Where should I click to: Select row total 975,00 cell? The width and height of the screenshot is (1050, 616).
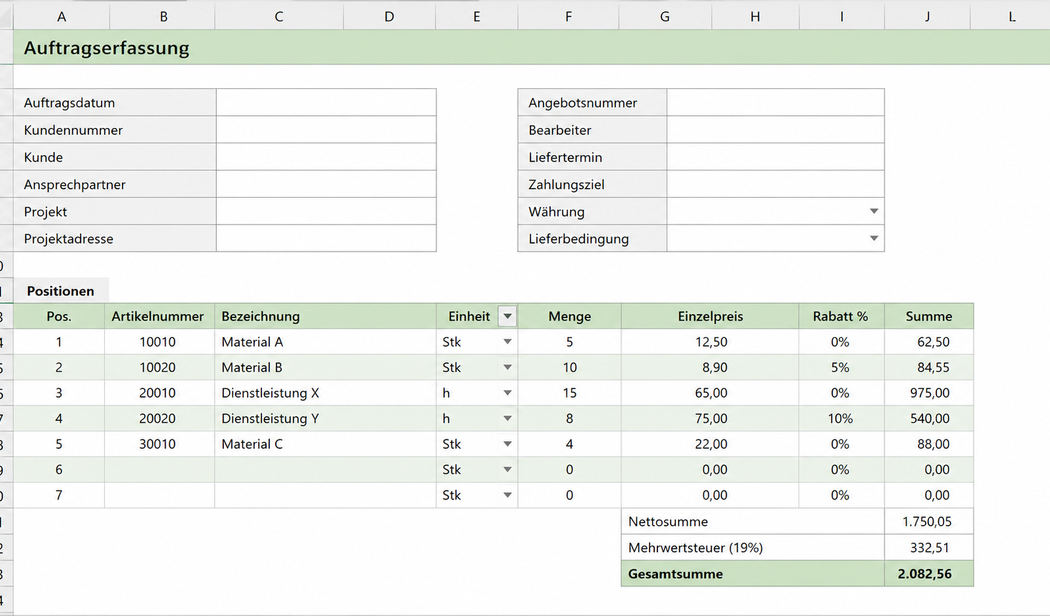click(929, 393)
